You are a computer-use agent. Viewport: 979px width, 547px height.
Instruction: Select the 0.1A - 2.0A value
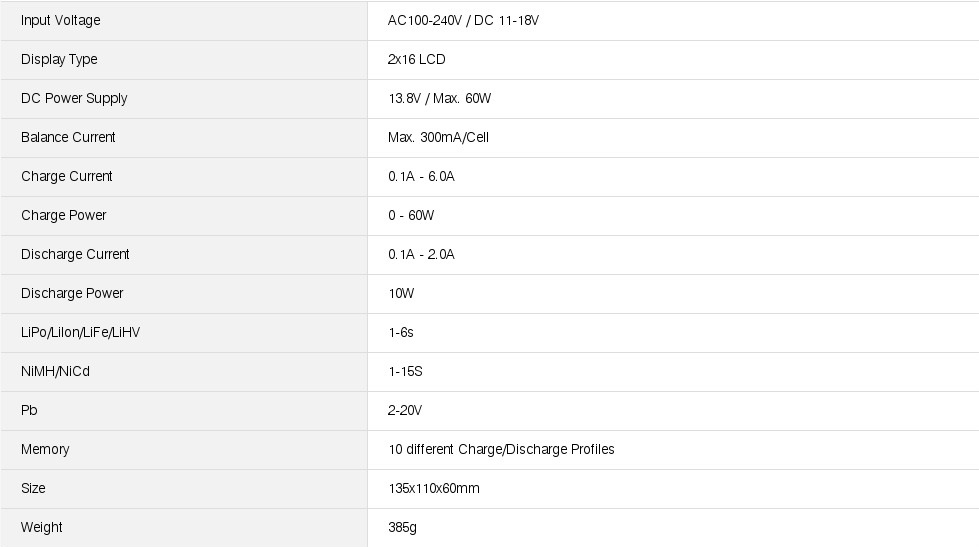point(421,254)
